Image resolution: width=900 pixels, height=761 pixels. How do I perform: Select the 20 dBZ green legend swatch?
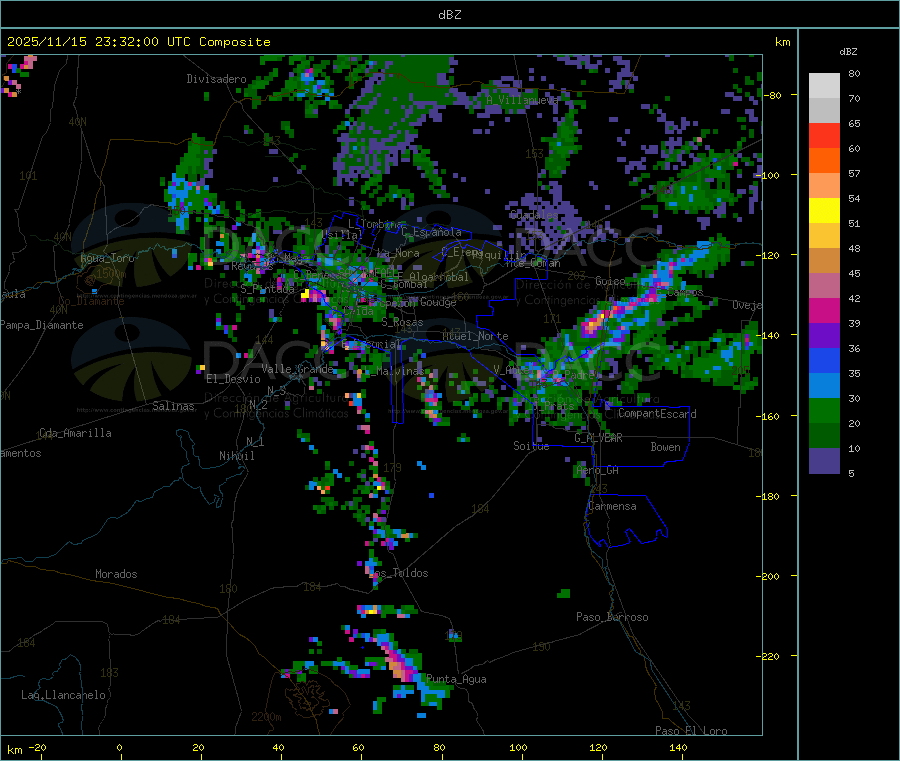824,410
